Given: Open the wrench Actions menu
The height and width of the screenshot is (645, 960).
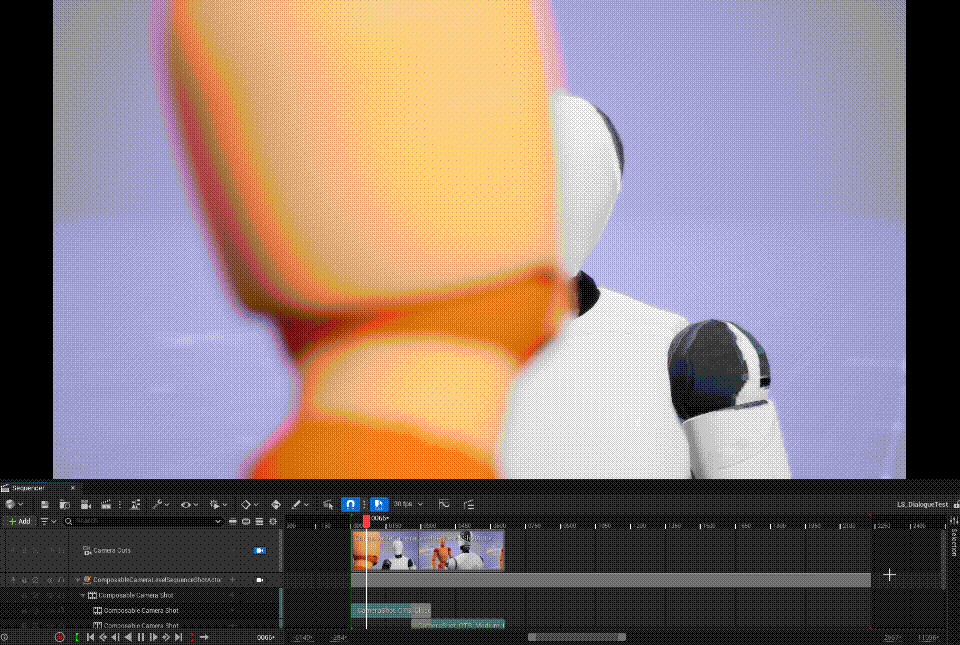Looking at the screenshot, I should pos(160,504).
